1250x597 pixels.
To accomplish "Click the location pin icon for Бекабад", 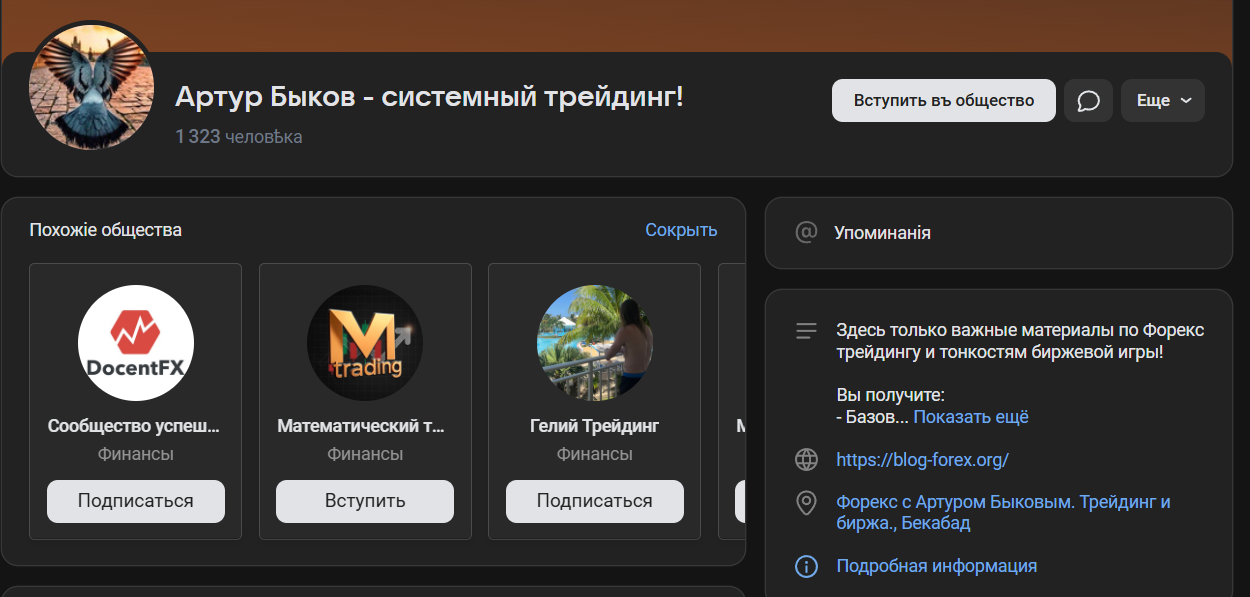I will point(806,503).
